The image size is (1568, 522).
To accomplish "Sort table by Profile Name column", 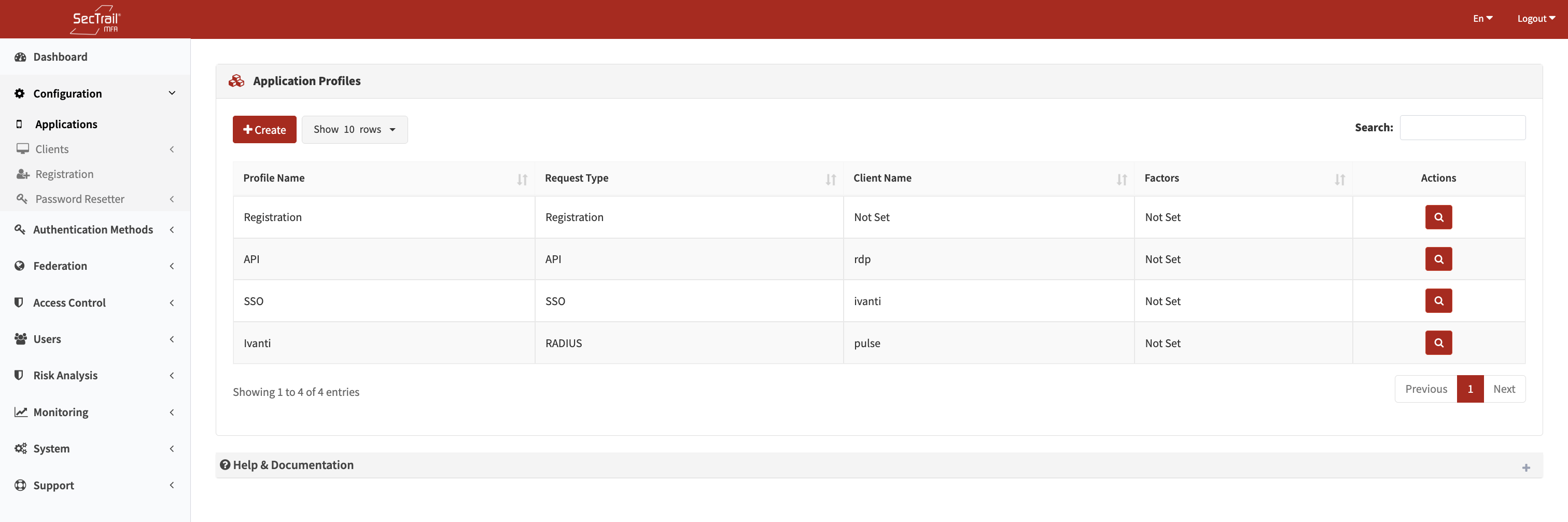I will tap(522, 179).
